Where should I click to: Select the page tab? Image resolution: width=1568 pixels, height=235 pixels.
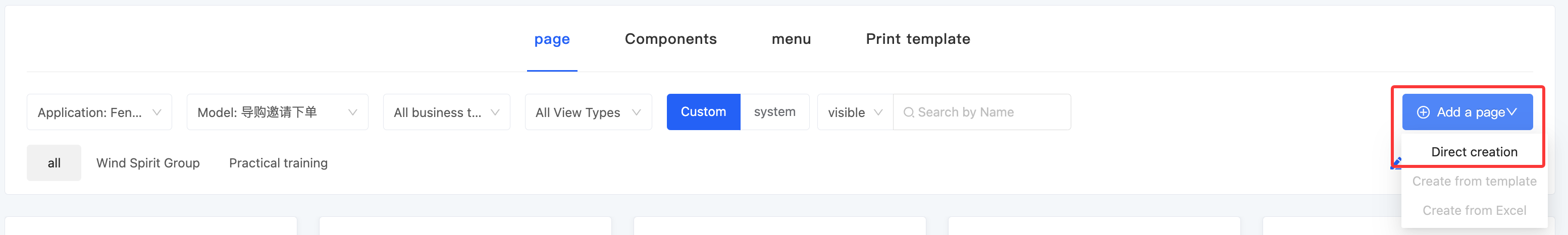[551, 39]
